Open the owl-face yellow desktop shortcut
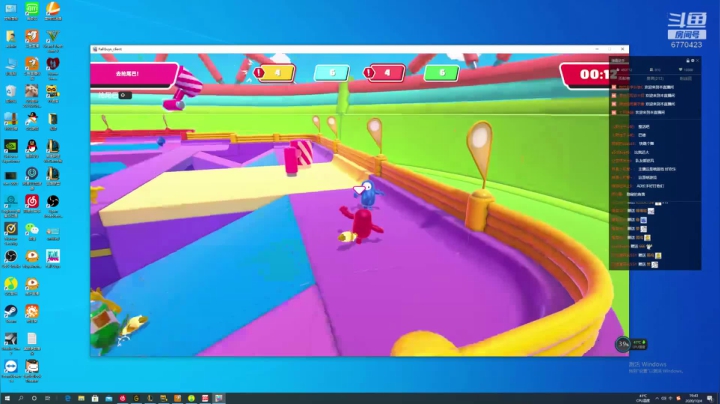Screen dimensions: 720x404 click(53, 92)
